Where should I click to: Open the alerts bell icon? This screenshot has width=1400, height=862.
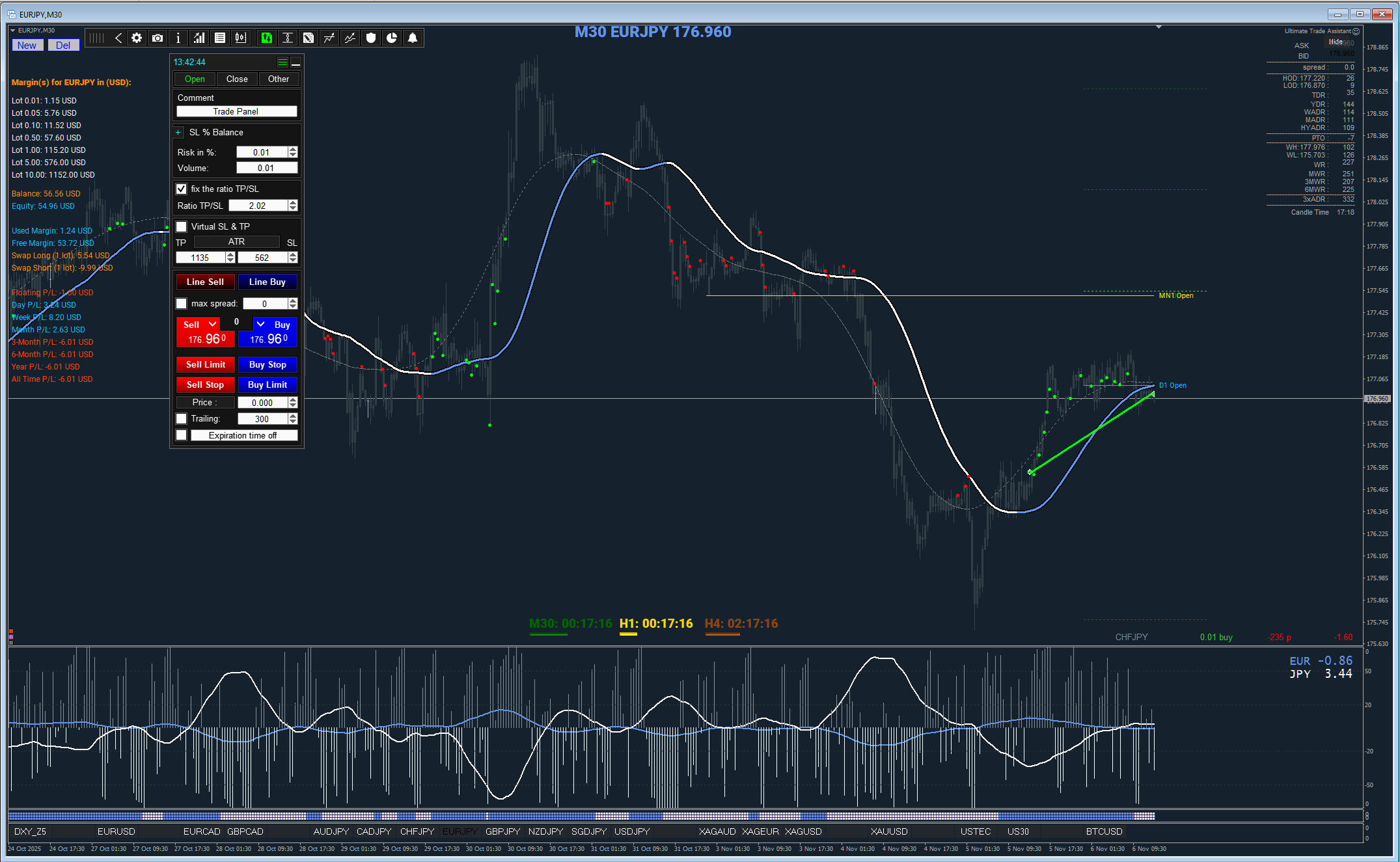point(413,38)
